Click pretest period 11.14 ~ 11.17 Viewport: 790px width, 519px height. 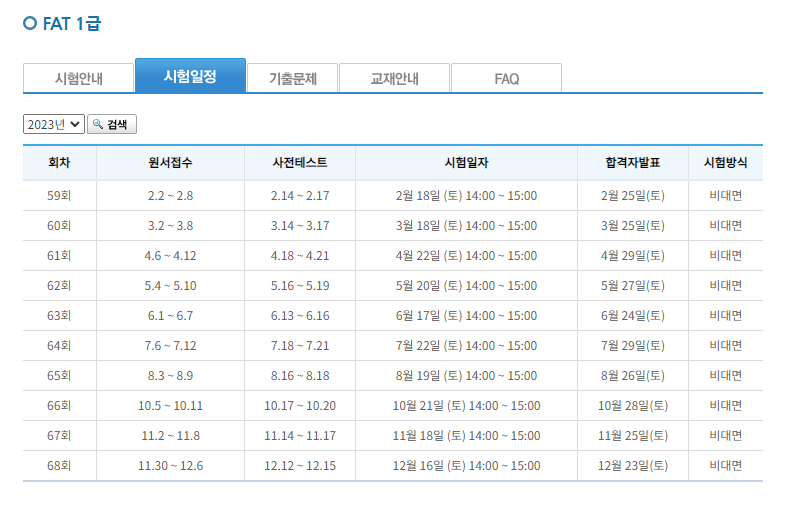[x=300, y=435]
